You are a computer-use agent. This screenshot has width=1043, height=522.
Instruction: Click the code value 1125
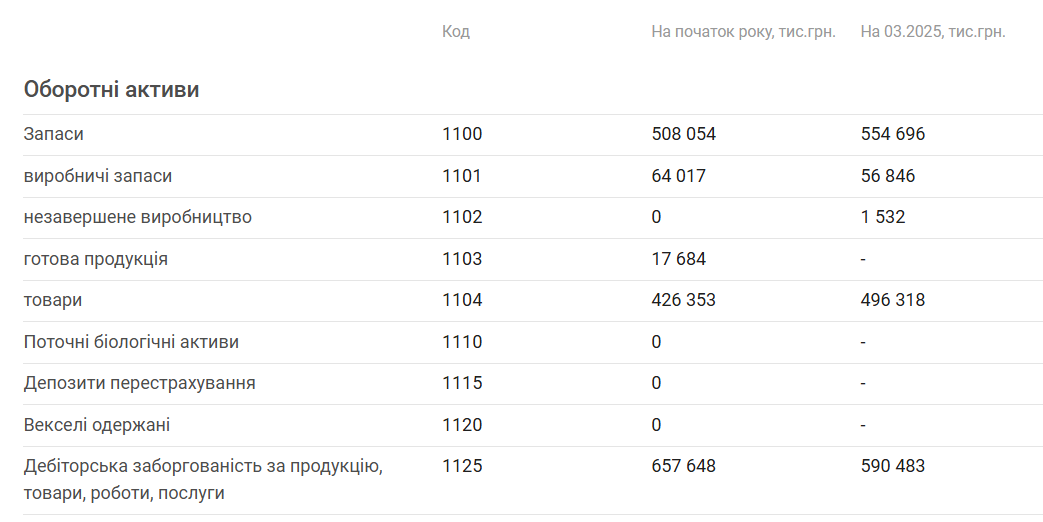pos(462,466)
